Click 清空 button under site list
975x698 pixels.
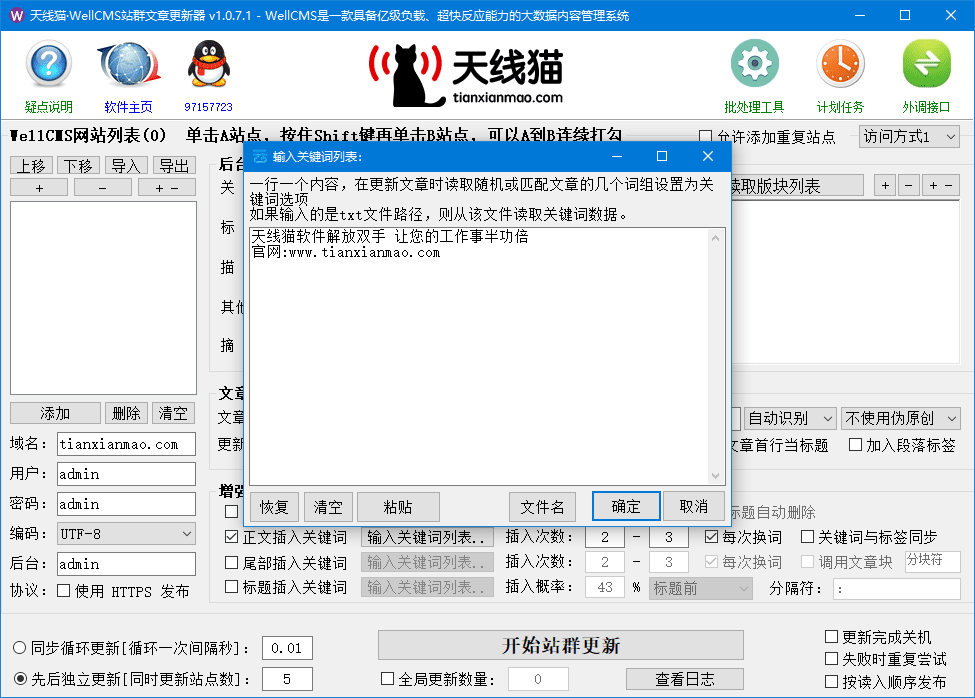(x=173, y=413)
